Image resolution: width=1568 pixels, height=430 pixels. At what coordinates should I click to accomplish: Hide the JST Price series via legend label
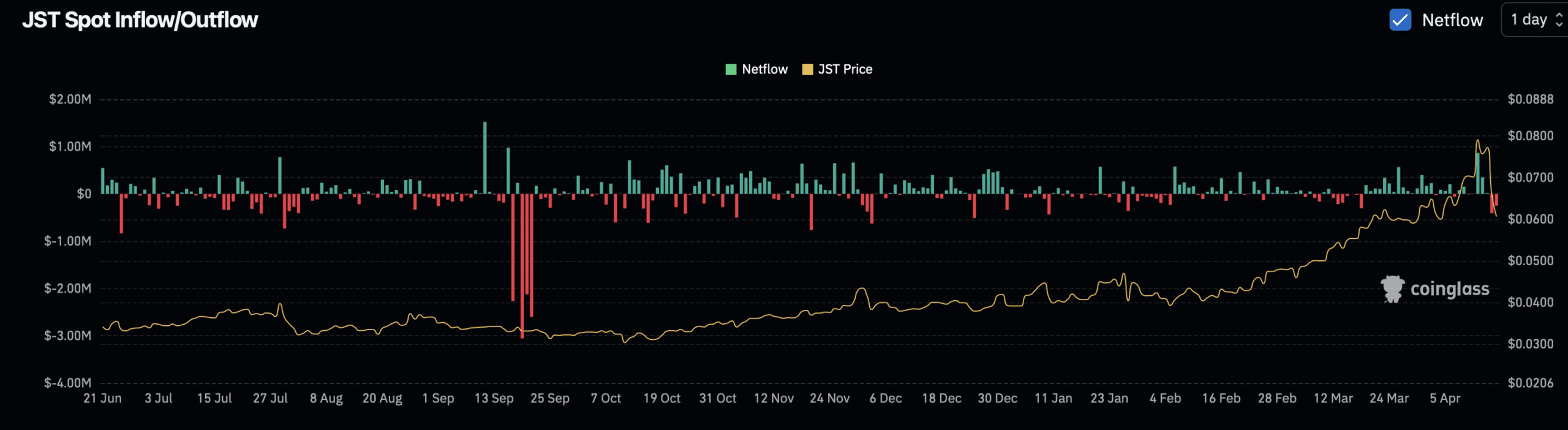[845, 69]
